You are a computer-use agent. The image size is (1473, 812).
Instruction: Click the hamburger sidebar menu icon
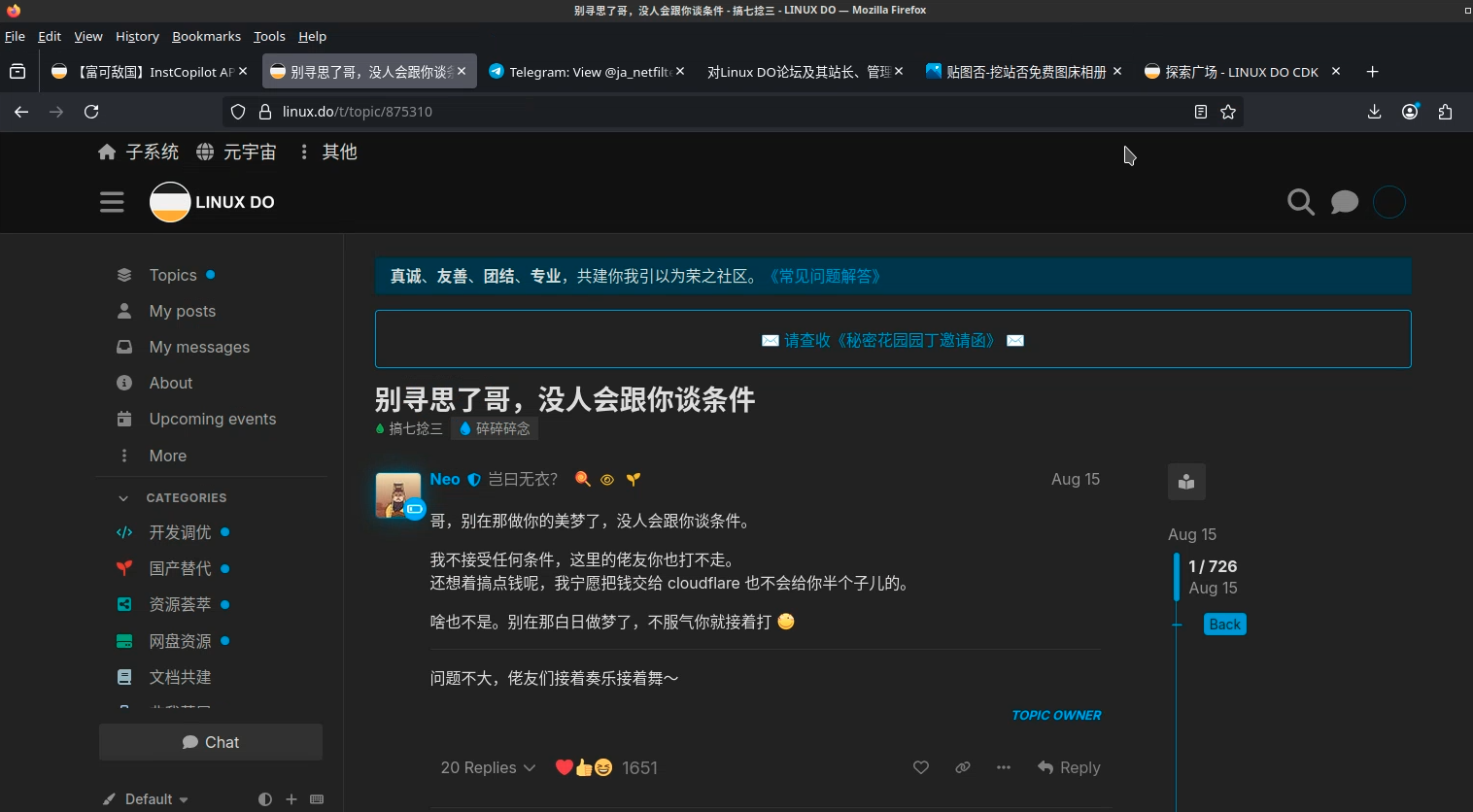[x=112, y=202]
